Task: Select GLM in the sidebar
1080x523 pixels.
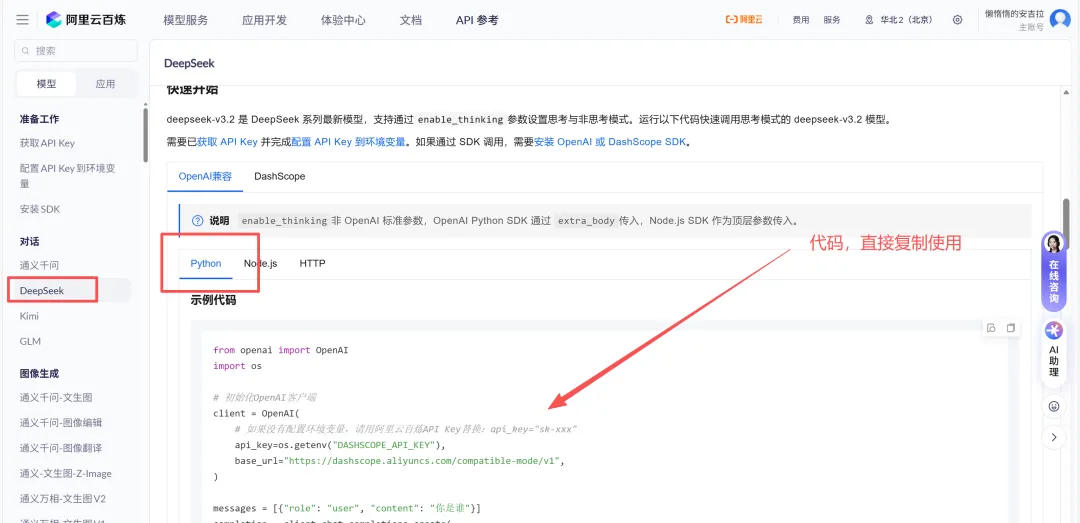Action: (30, 341)
